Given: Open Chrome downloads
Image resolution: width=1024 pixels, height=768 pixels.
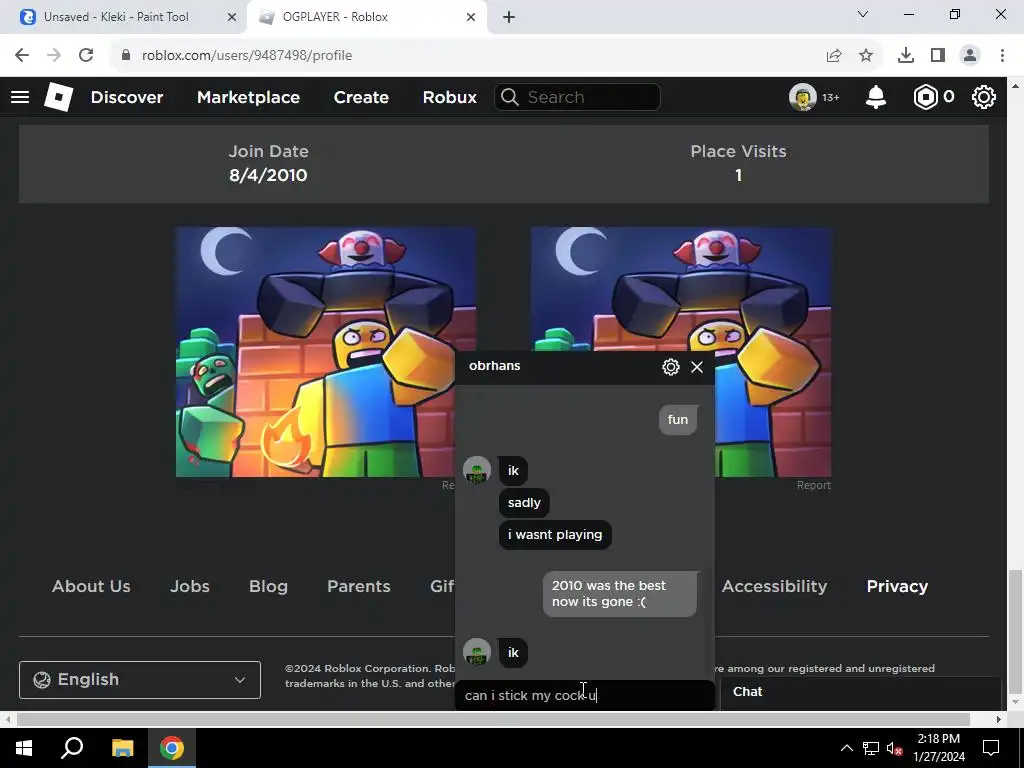Looking at the screenshot, I should click(x=906, y=56).
